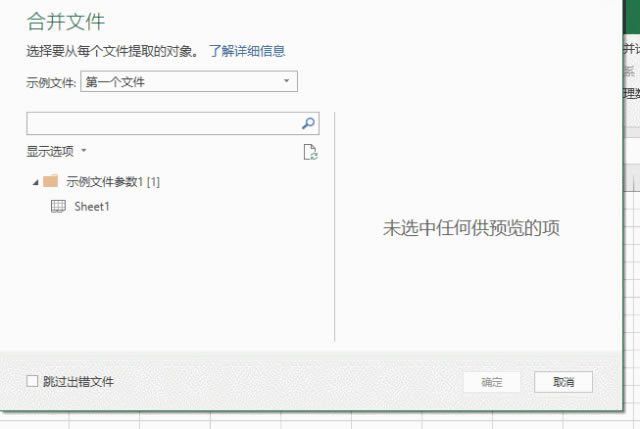The image size is (640, 429).
Task: Collapse the 示例文件参数1 tree node triangle
Action: (x=36, y=182)
